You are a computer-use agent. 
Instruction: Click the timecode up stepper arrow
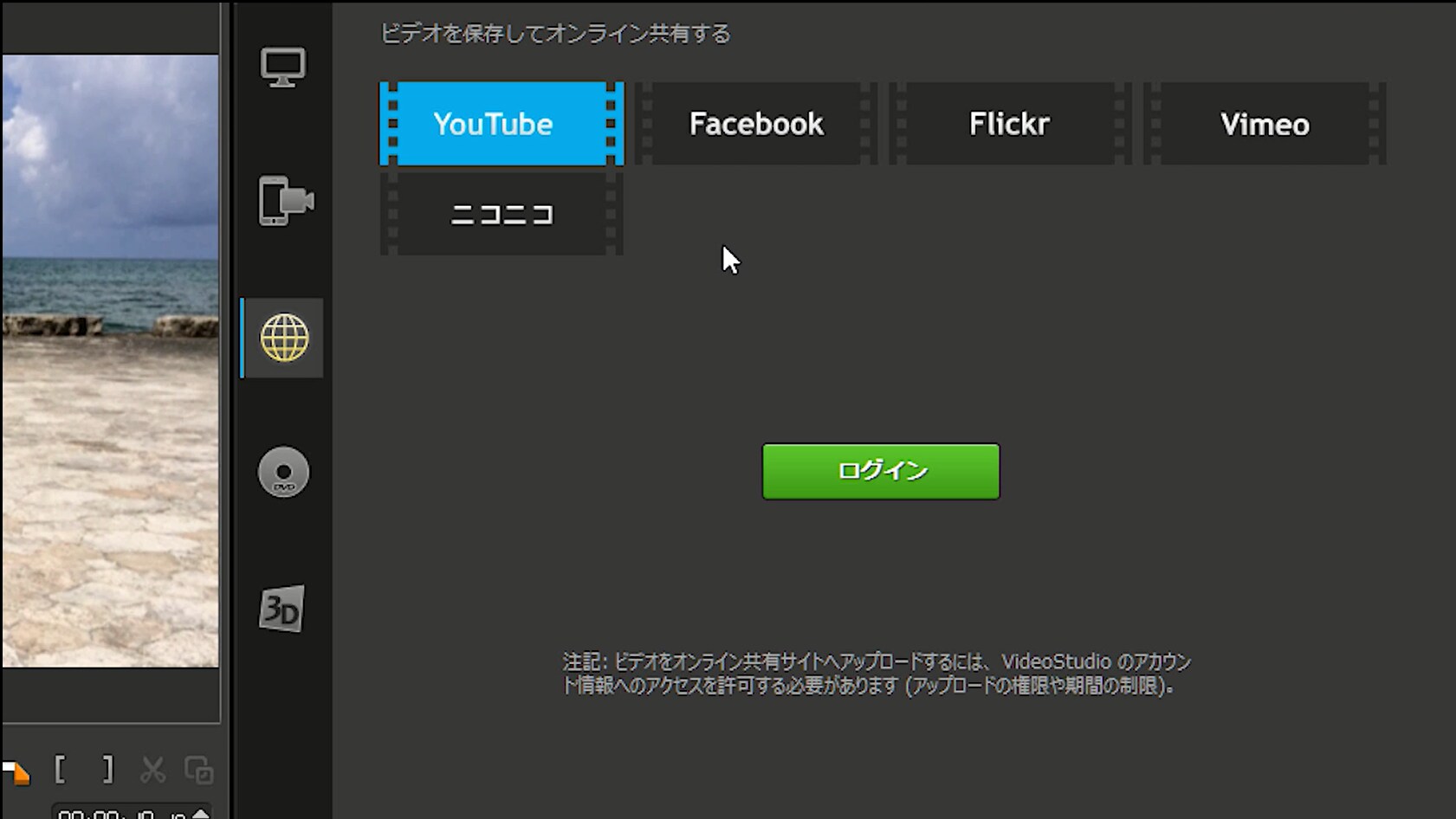[x=201, y=813]
